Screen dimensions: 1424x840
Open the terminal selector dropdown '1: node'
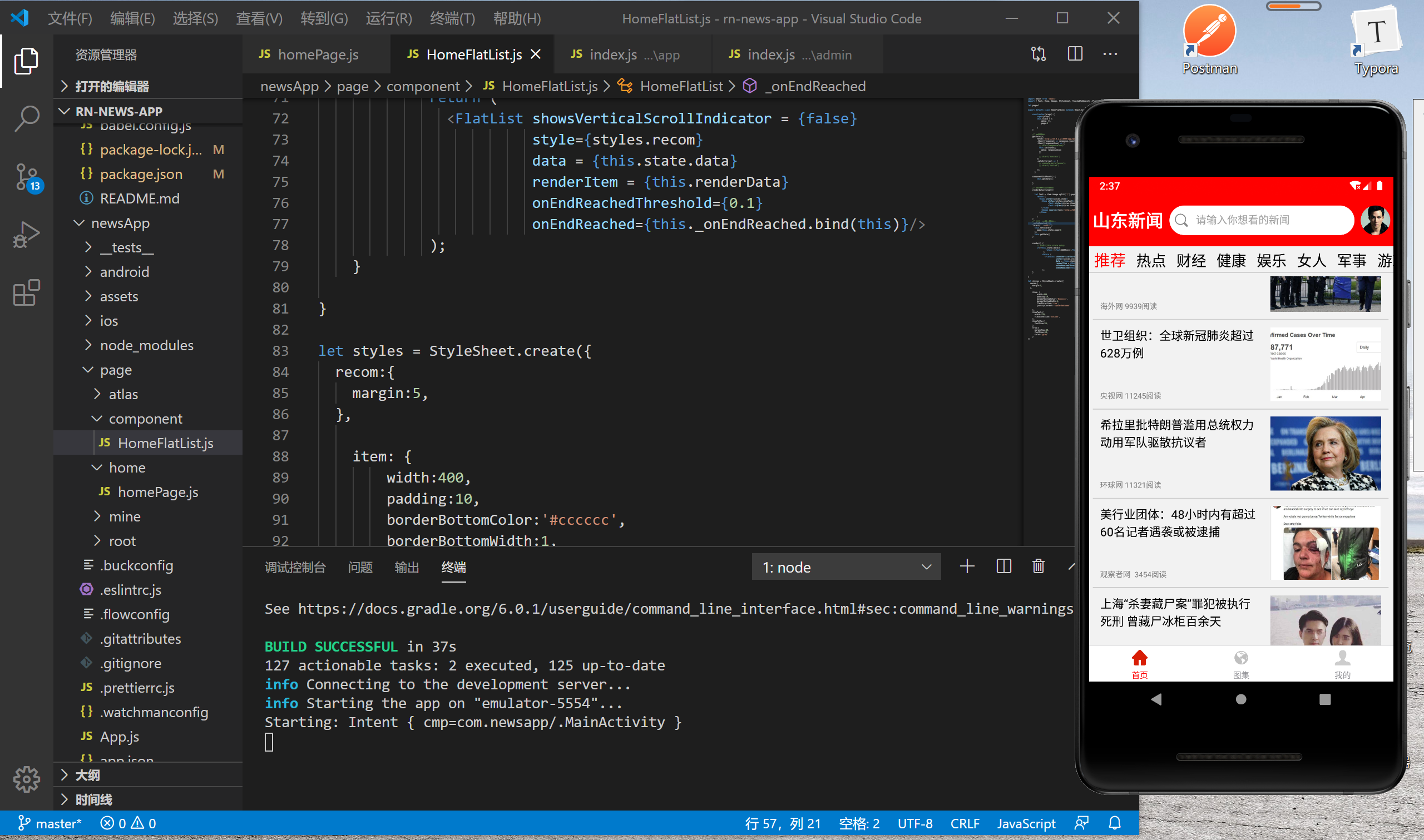coord(846,567)
